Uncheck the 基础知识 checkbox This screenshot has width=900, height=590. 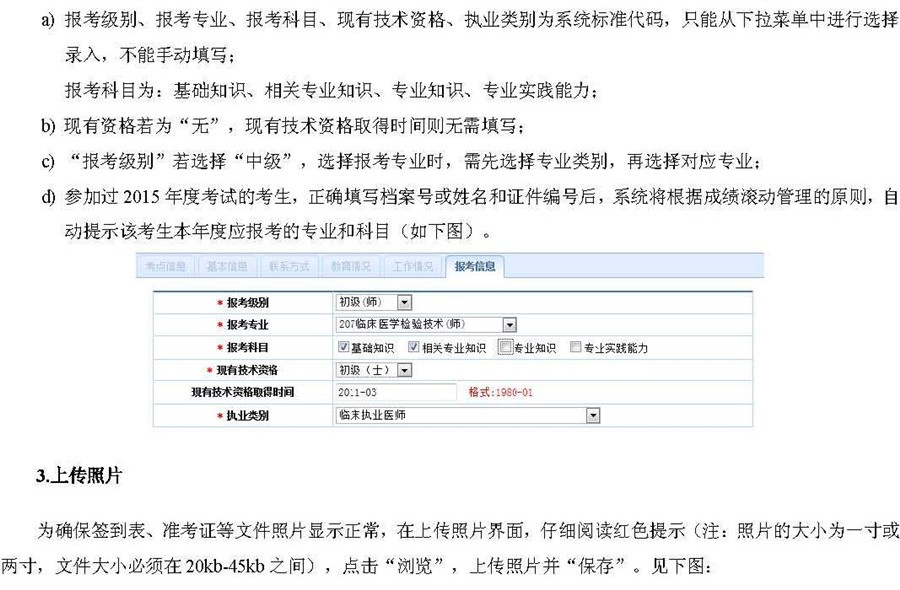(x=344, y=347)
